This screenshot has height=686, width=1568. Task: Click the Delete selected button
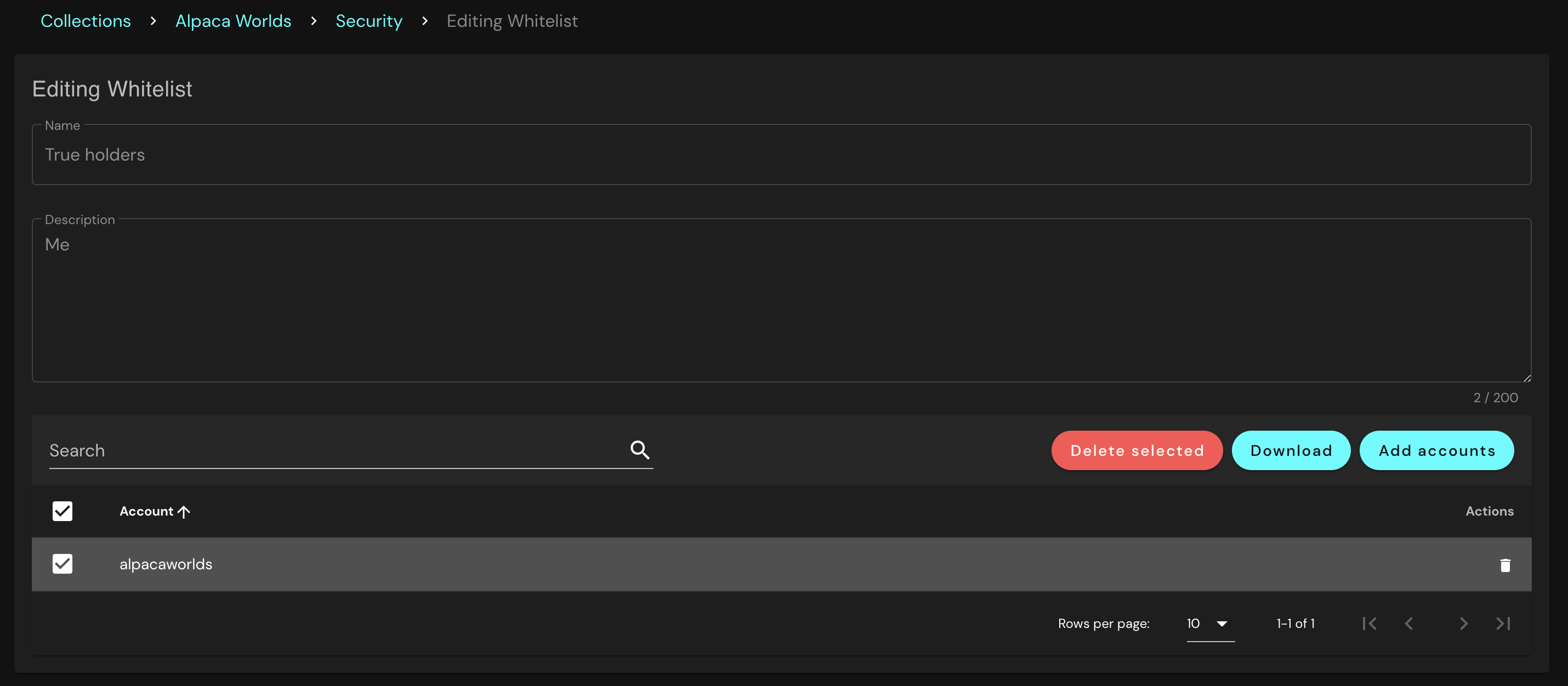tap(1137, 450)
